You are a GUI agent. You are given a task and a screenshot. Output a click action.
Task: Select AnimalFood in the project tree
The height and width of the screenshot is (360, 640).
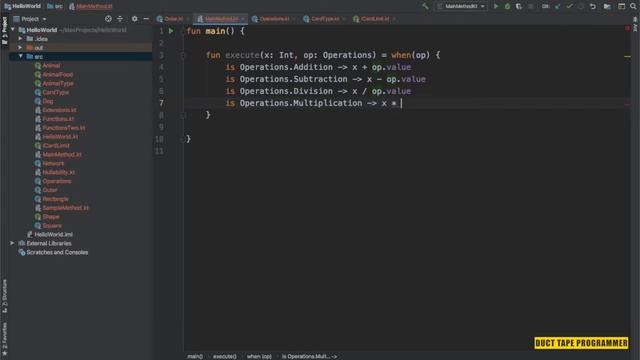[58, 74]
